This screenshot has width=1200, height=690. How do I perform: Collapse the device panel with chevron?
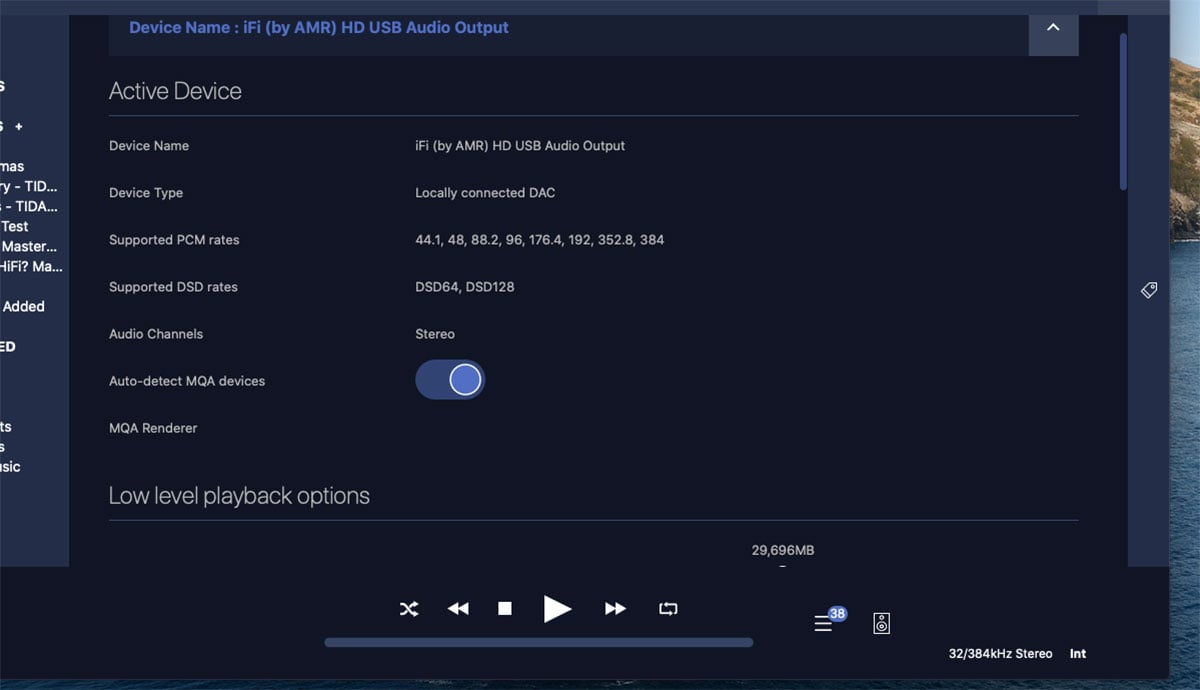click(x=1053, y=28)
